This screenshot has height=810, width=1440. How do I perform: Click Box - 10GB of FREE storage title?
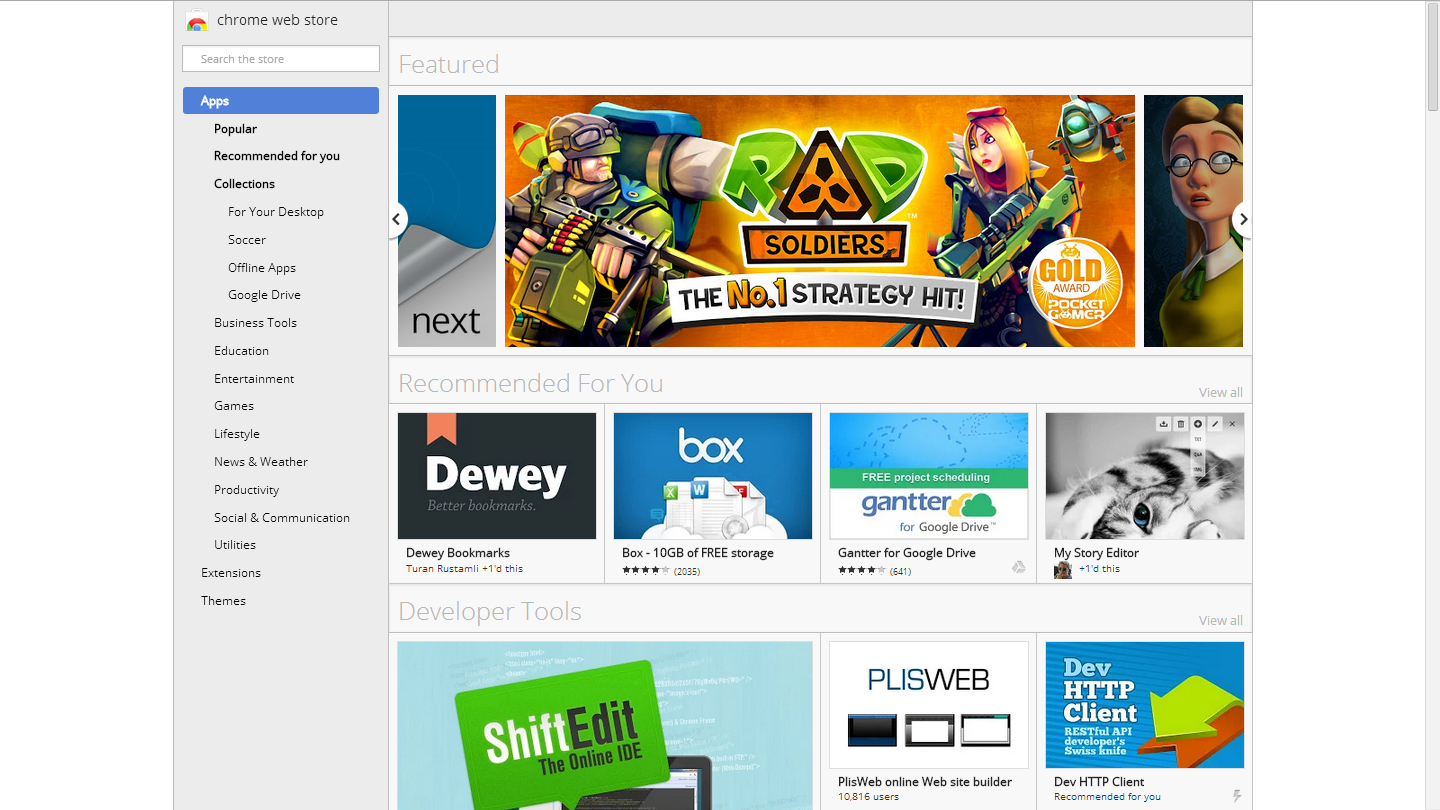(x=698, y=553)
